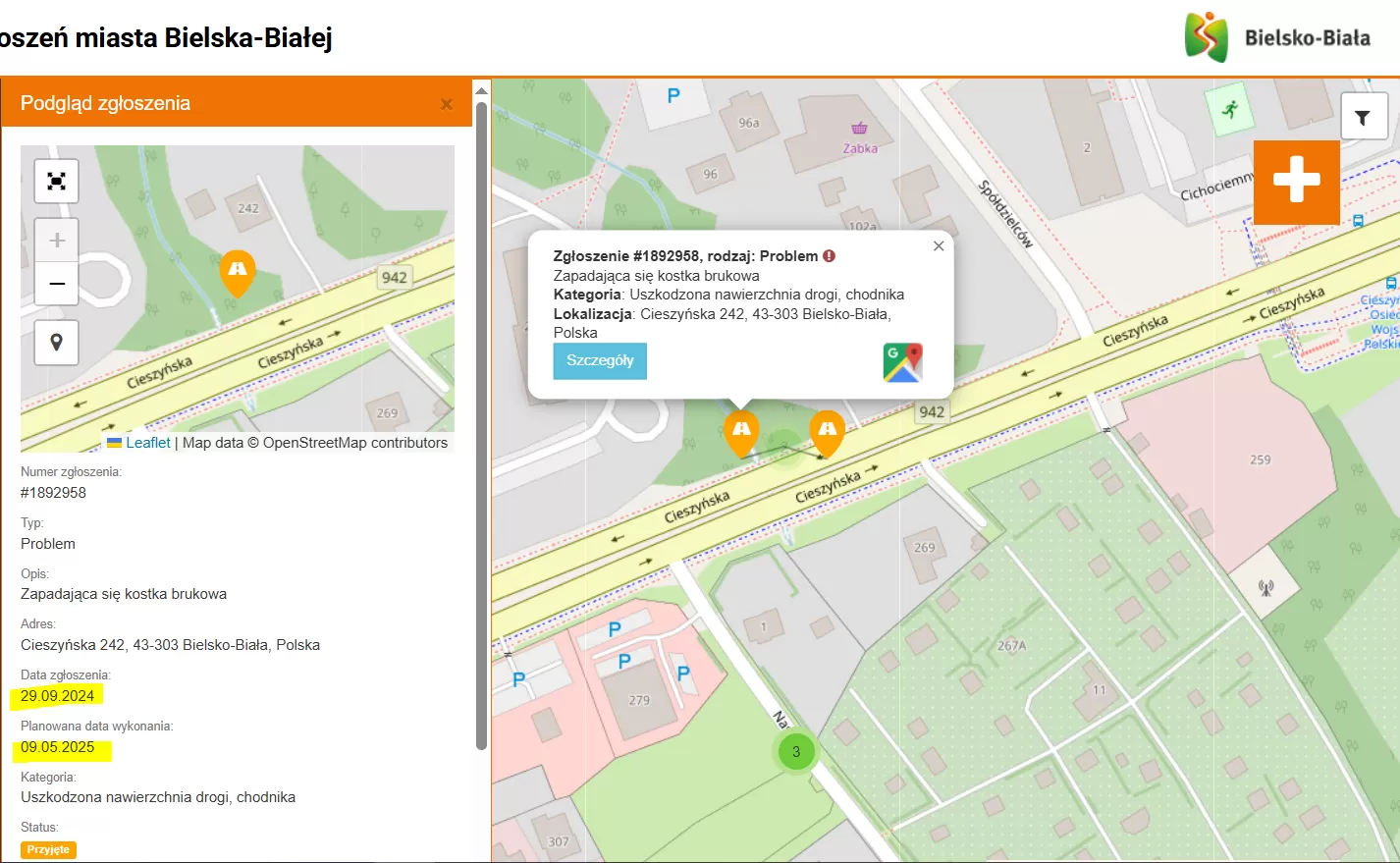Click the location pin button on mini map

click(57, 343)
